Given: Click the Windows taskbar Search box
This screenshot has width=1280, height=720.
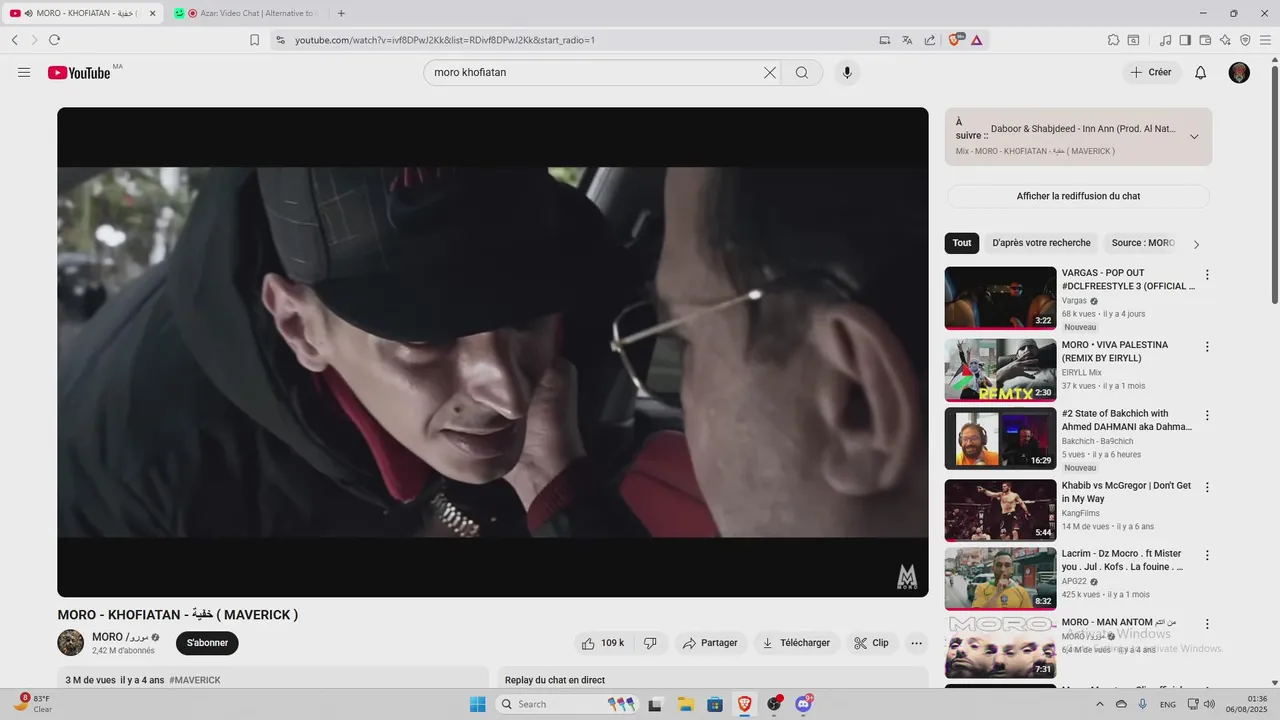Looking at the screenshot, I should (568, 704).
